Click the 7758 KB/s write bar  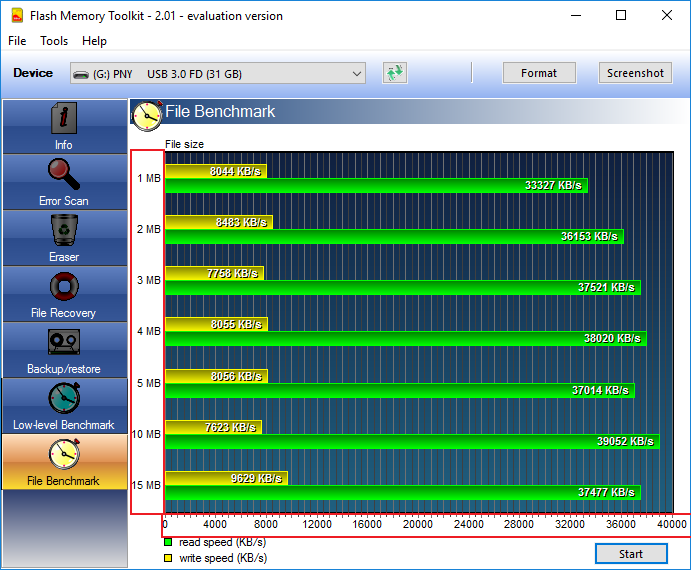point(215,273)
